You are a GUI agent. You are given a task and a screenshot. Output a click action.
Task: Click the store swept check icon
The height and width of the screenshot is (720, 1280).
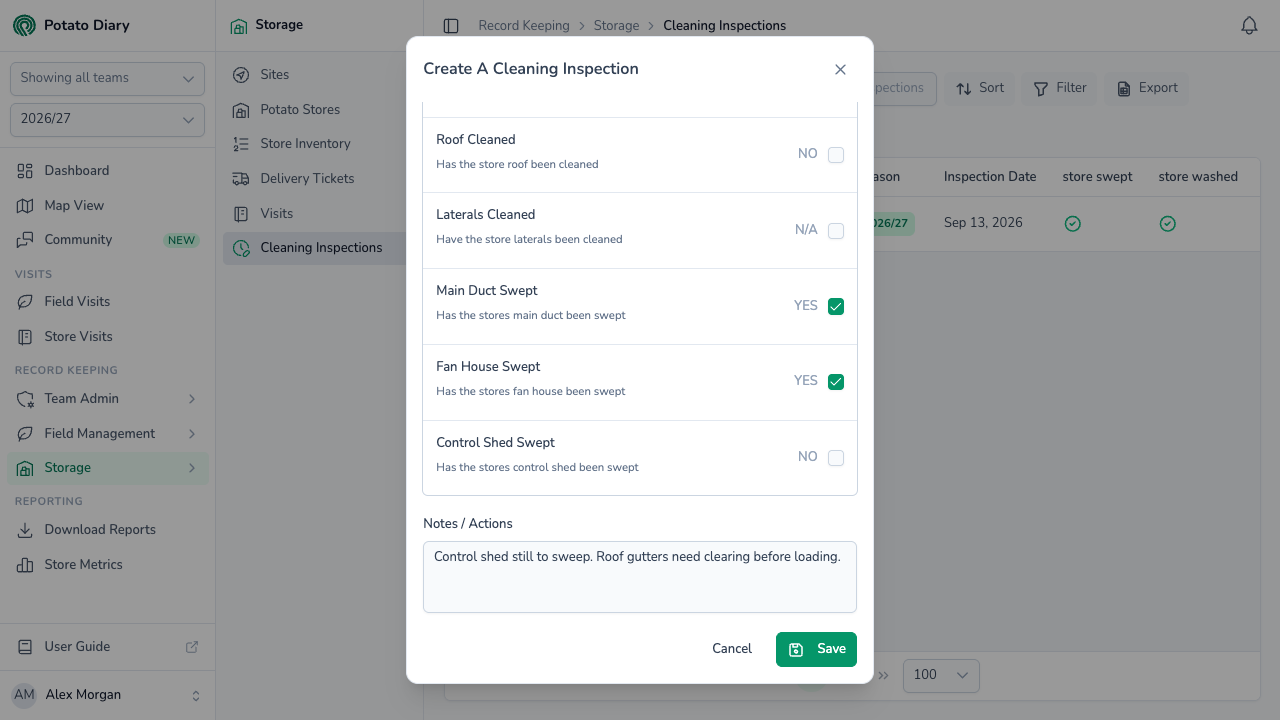click(1073, 224)
